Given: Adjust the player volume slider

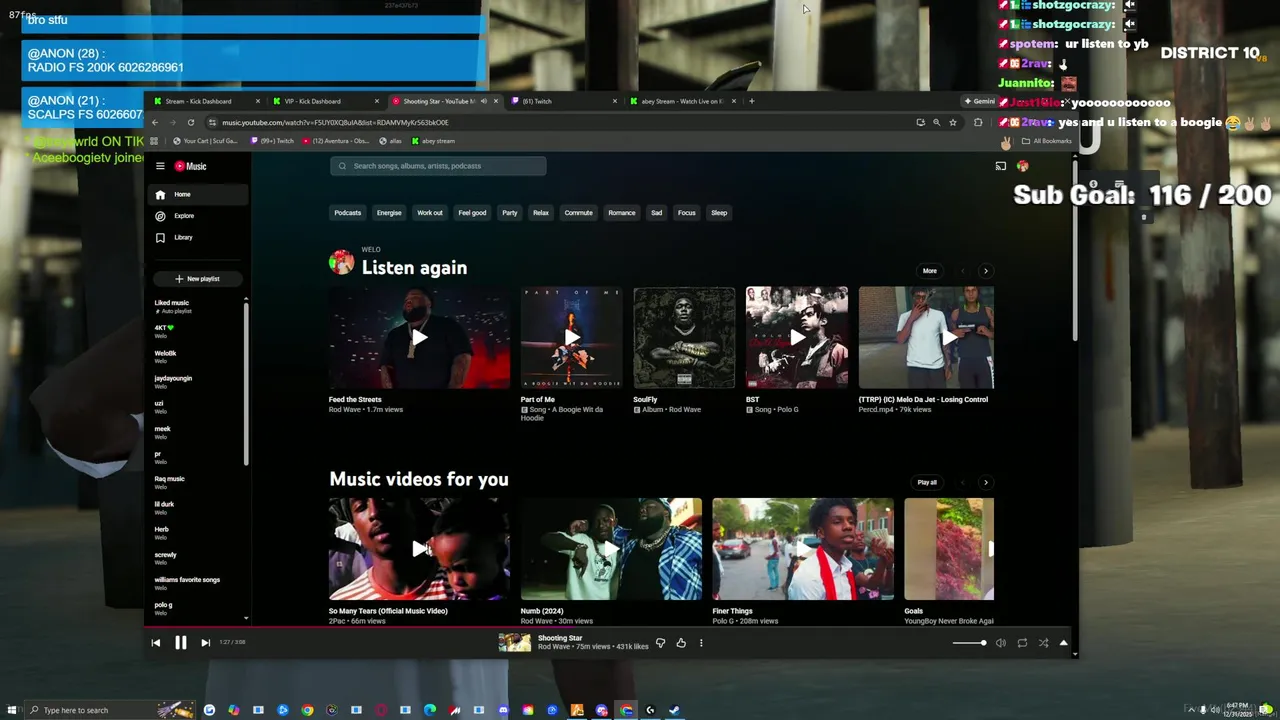Looking at the screenshot, I should coord(969,643).
